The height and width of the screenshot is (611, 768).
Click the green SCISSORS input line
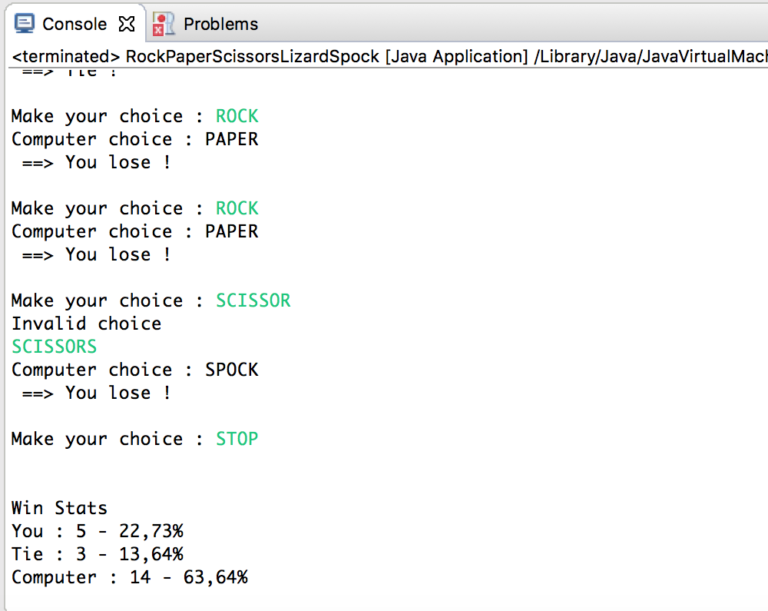(x=54, y=346)
